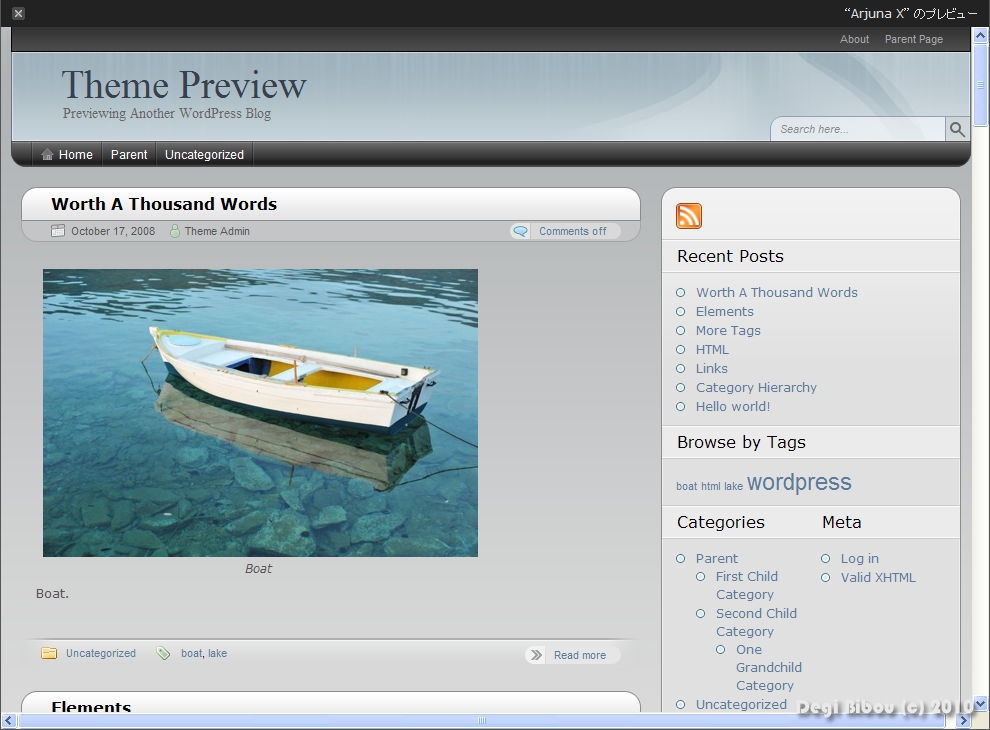Viewport: 990px width, 730px height.
Task: Click the double arrow Read more icon
Action: 536,655
